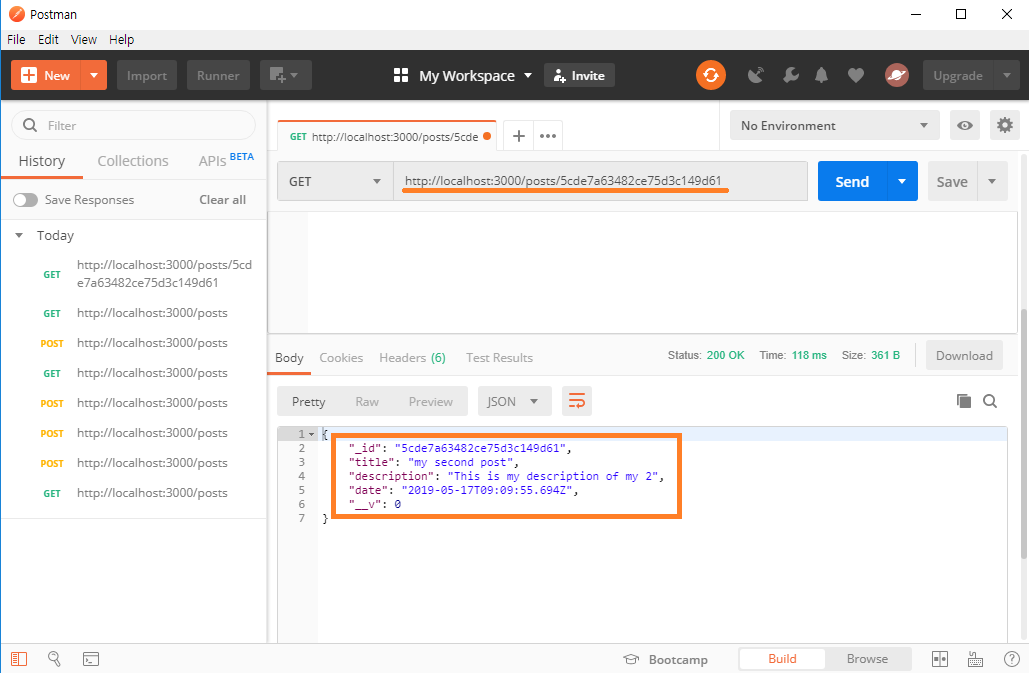The height and width of the screenshot is (673, 1029).
Task: Toggle the Save Responses switch
Action: pos(26,199)
